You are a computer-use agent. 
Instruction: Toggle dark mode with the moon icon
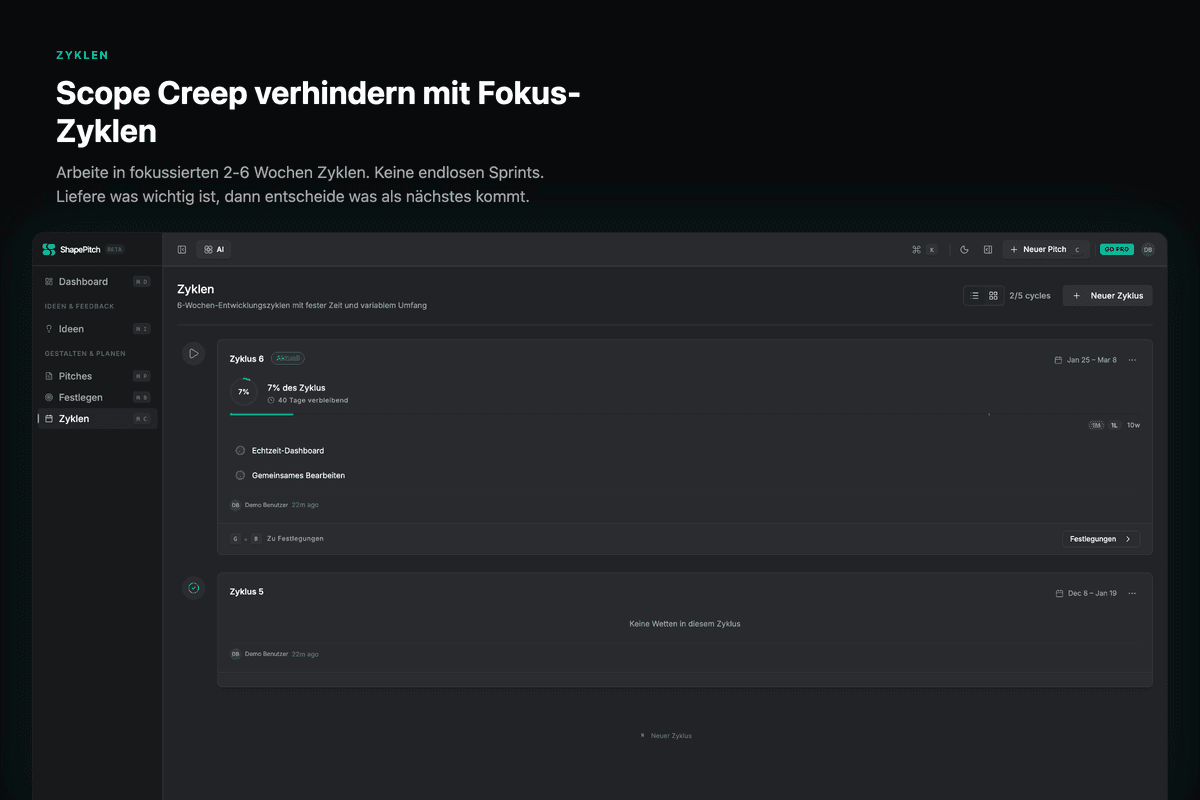pyautogui.click(x=964, y=249)
